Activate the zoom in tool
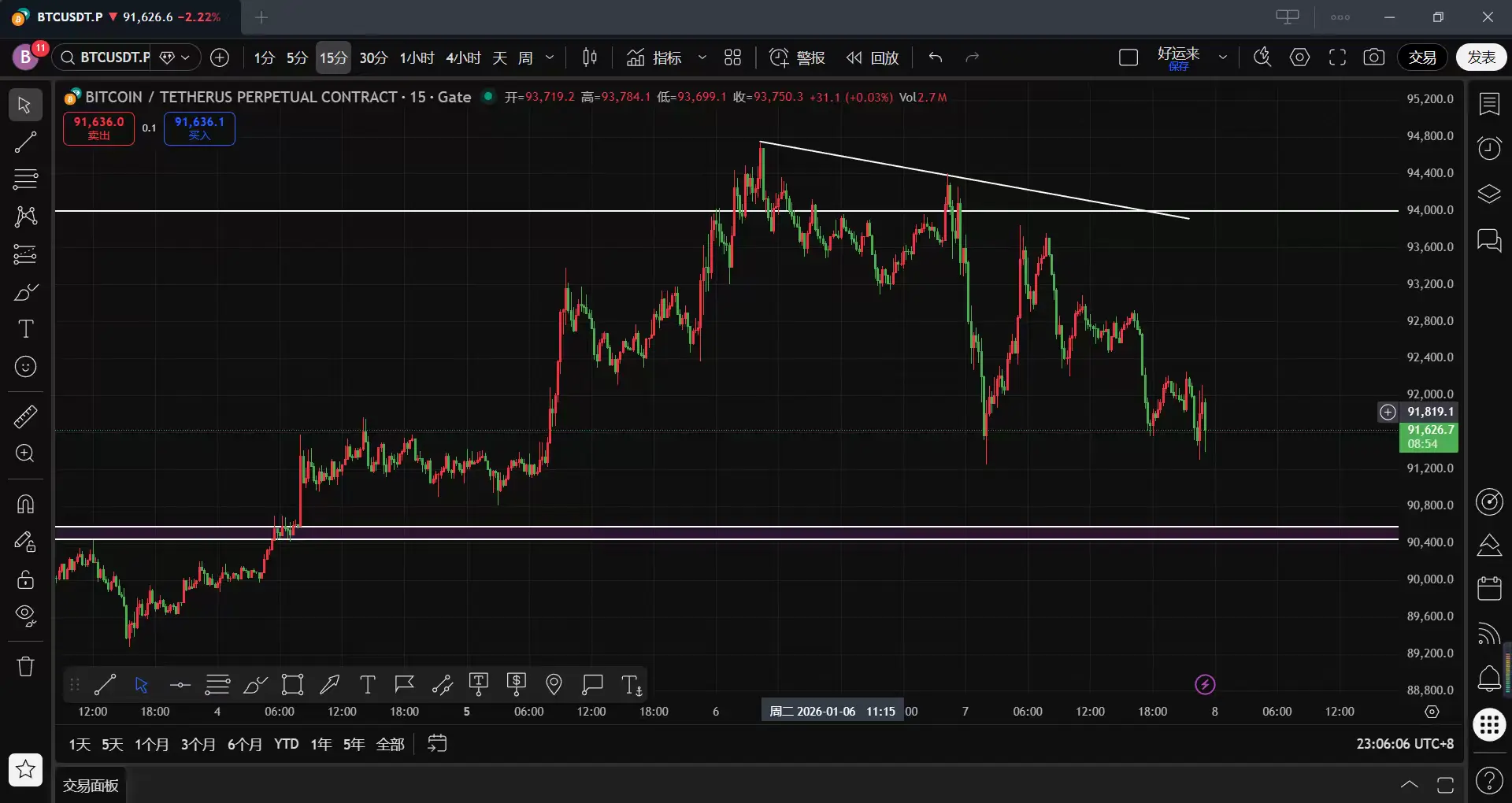Viewport: 1512px width, 803px height. [x=25, y=453]
